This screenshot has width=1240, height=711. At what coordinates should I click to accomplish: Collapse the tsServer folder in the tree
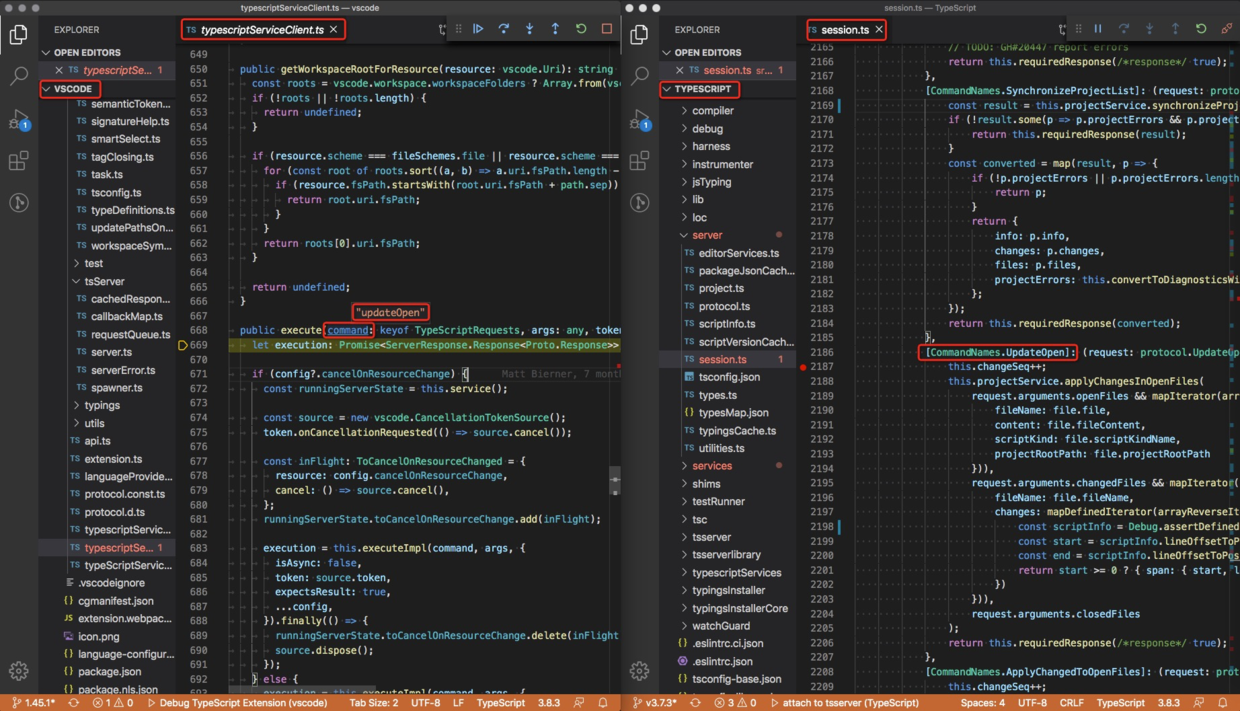[104, 282]
